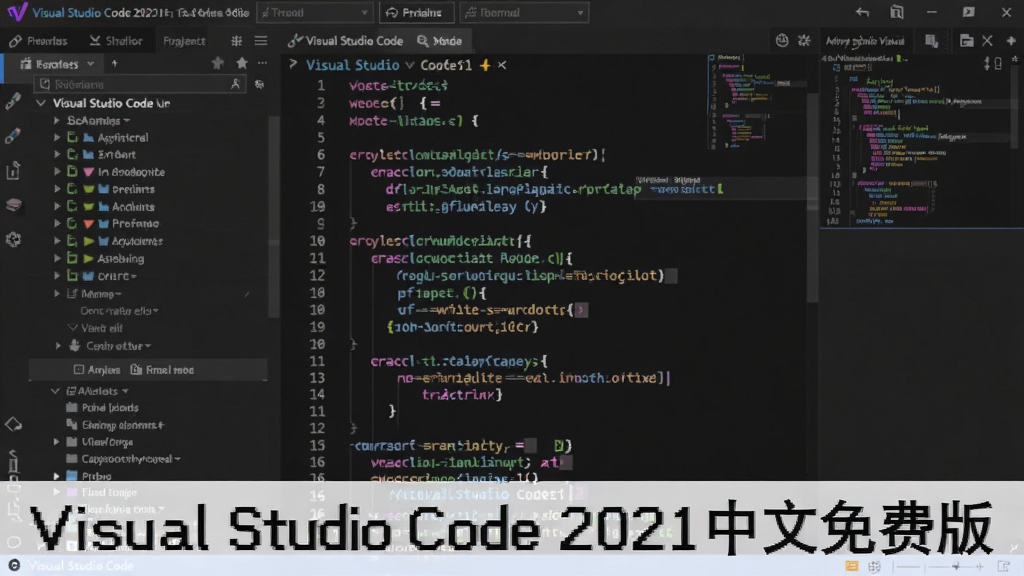Open the Trtood dropdown in the title bar
1024x576 pixels.
tap(315, 12)
